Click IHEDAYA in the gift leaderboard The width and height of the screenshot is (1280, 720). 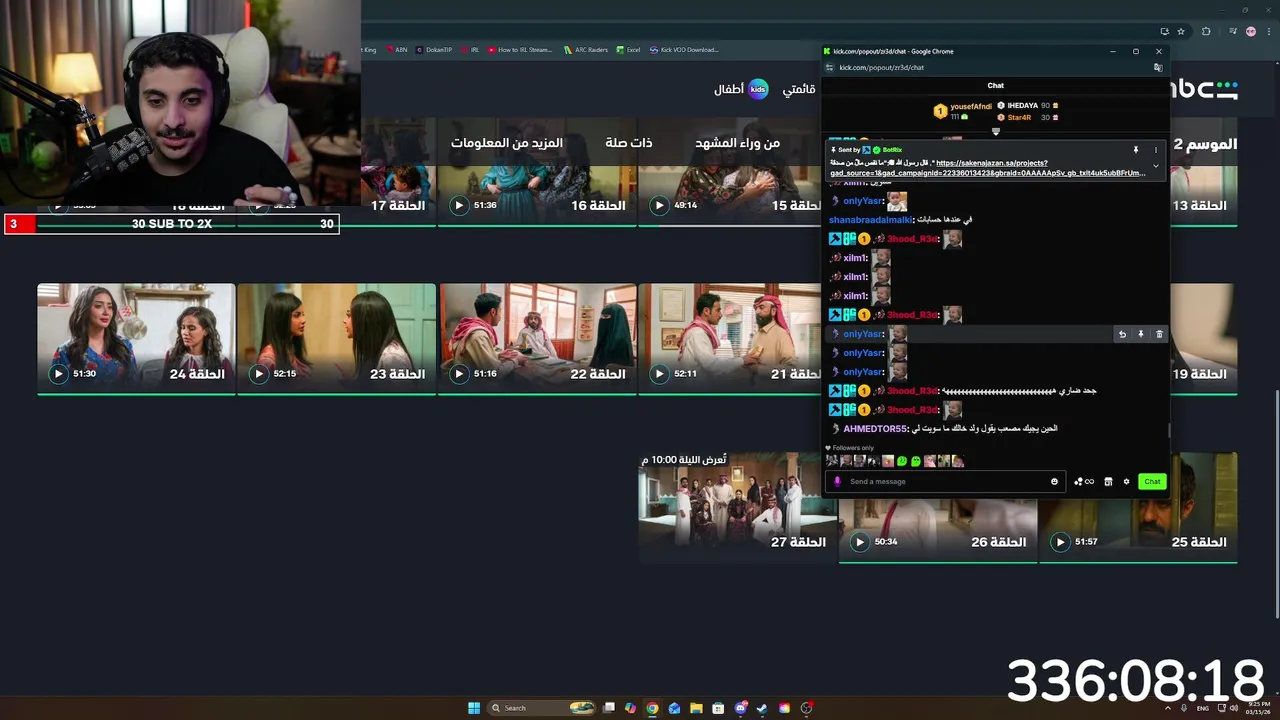pyautogui.click(x=1022, y=105)
